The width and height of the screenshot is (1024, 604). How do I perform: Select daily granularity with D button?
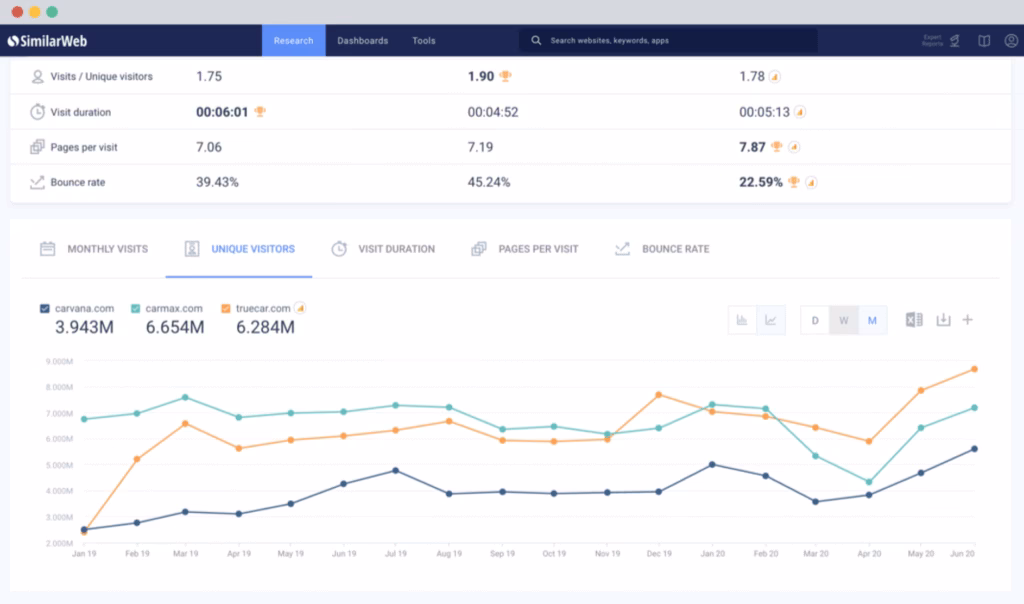[815, 320]
